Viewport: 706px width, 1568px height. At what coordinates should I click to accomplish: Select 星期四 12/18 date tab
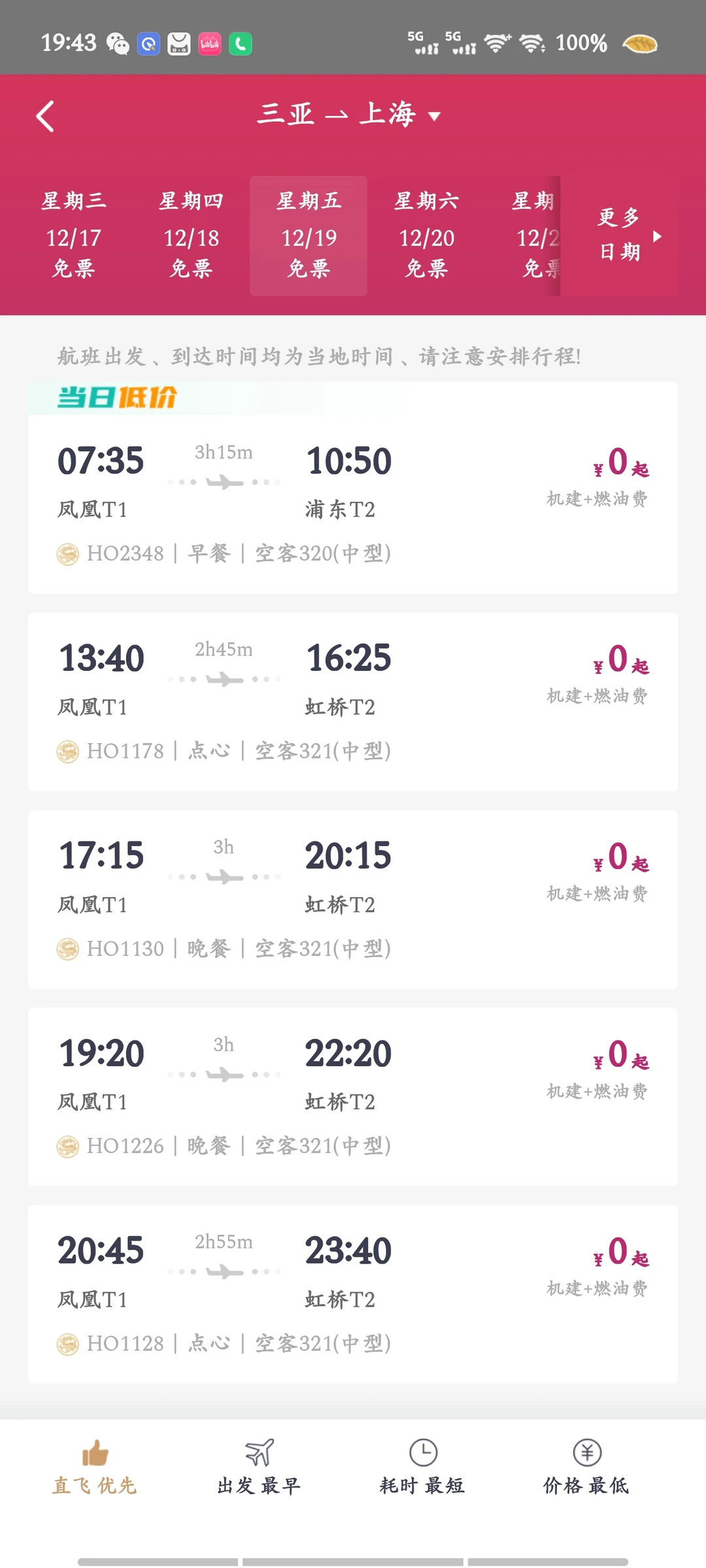191,235
